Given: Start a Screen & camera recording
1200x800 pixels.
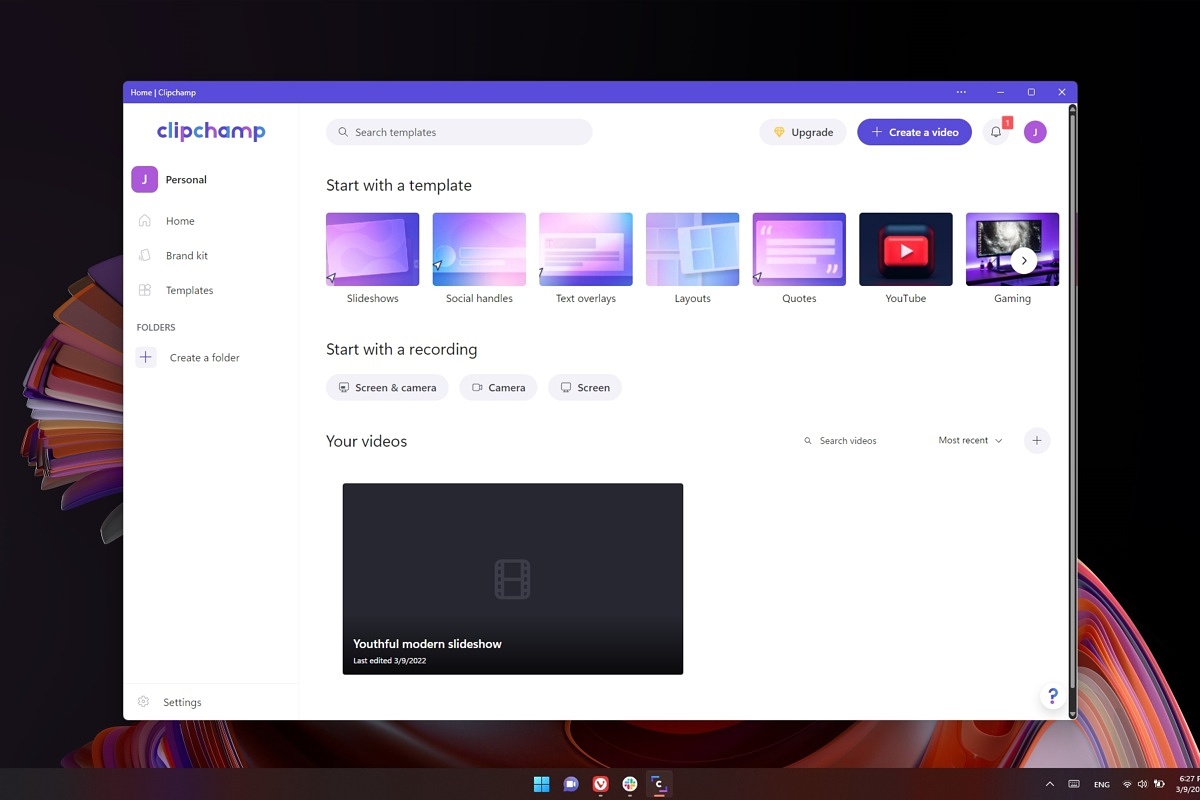Looking at the screenshot, I should coord(387,387).
